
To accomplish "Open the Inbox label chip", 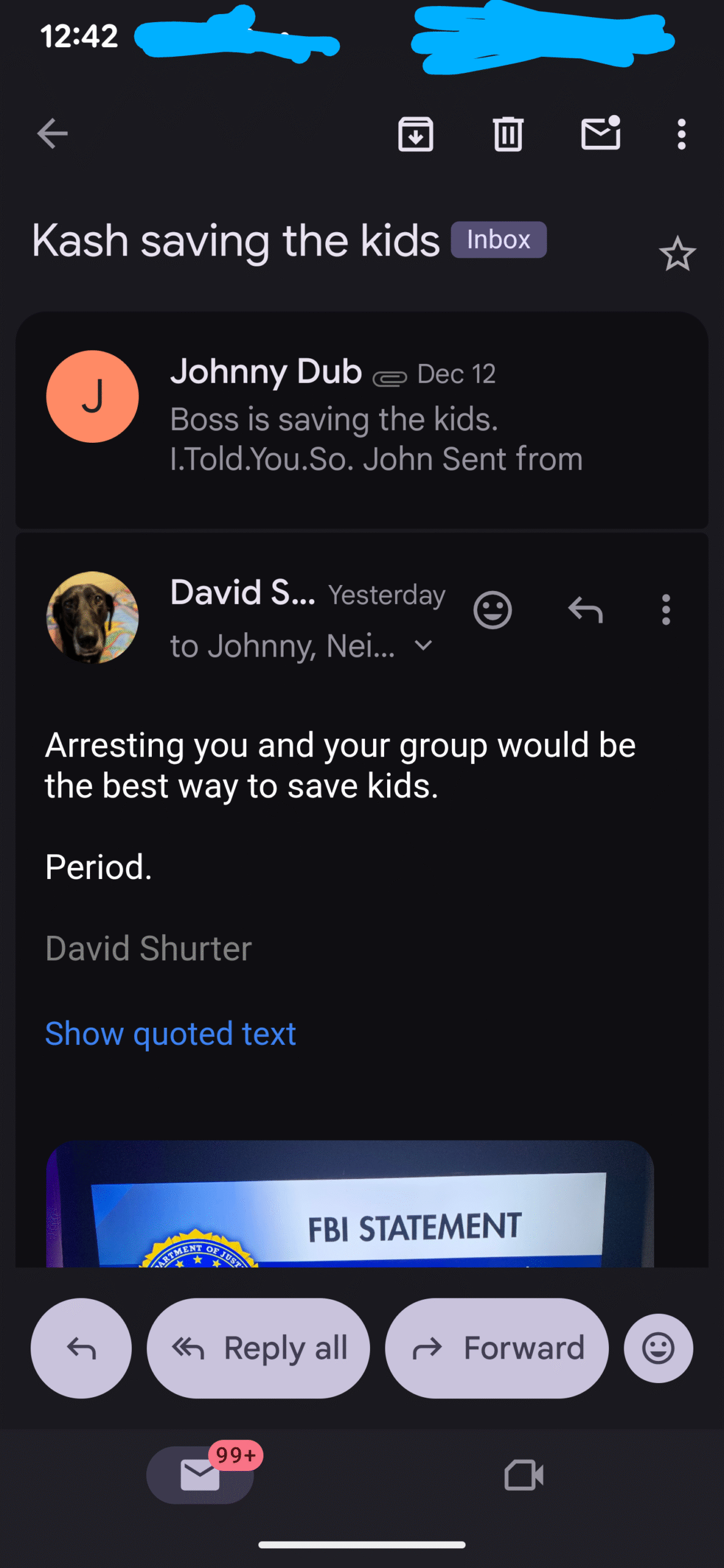I will click(498, 239).
